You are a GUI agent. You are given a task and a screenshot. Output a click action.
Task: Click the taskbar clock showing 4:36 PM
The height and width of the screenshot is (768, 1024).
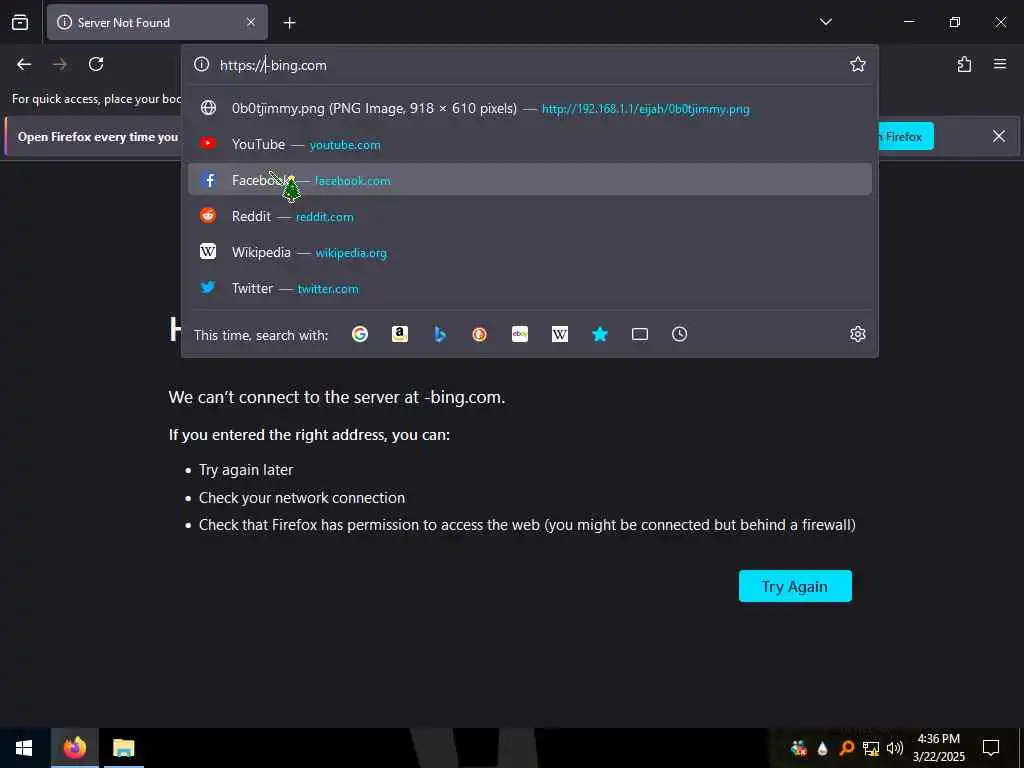pyautogui.click(x=938, y=748)
